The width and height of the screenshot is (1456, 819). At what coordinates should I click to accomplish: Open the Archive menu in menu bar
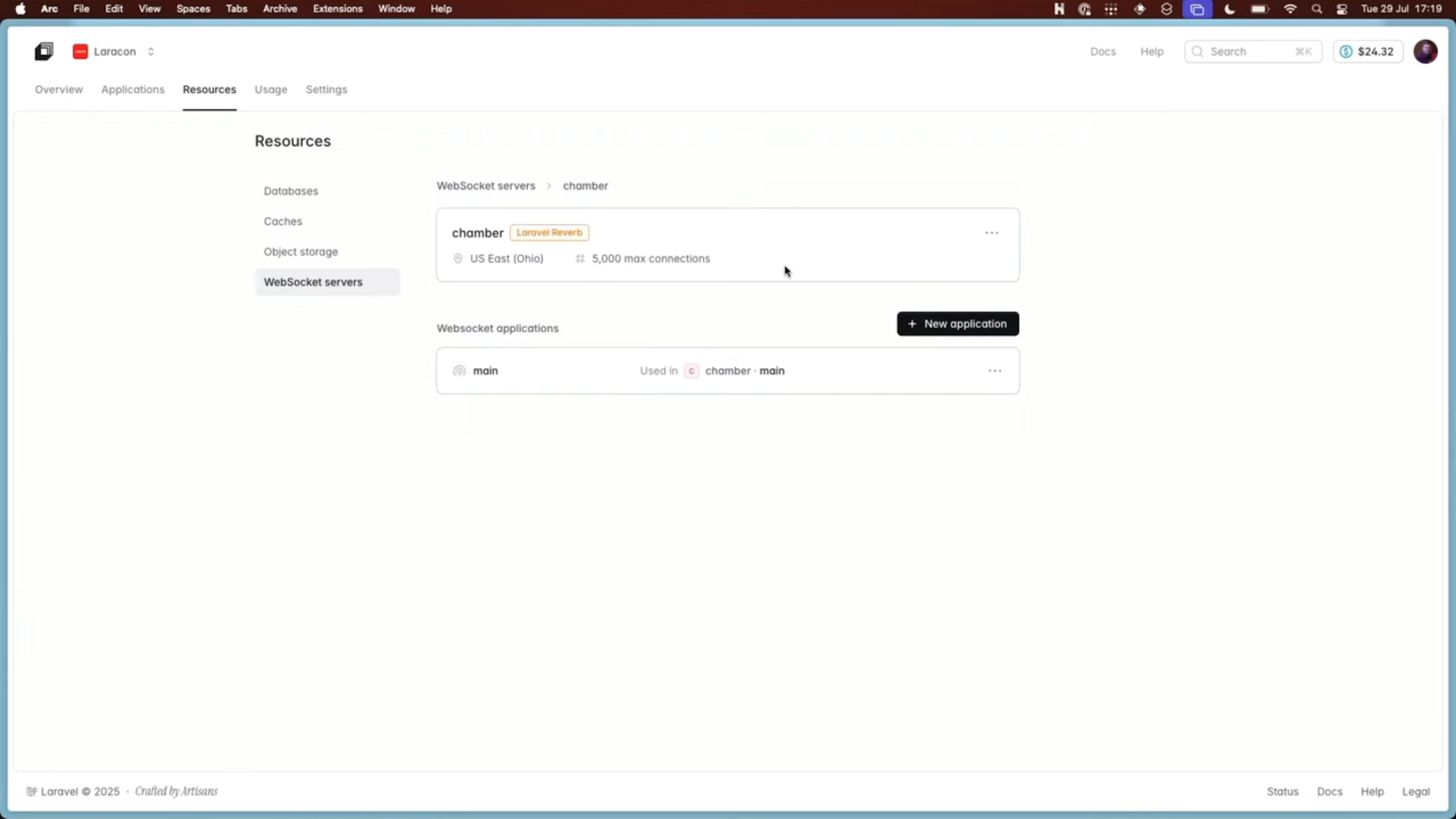(x=280, y=9)
